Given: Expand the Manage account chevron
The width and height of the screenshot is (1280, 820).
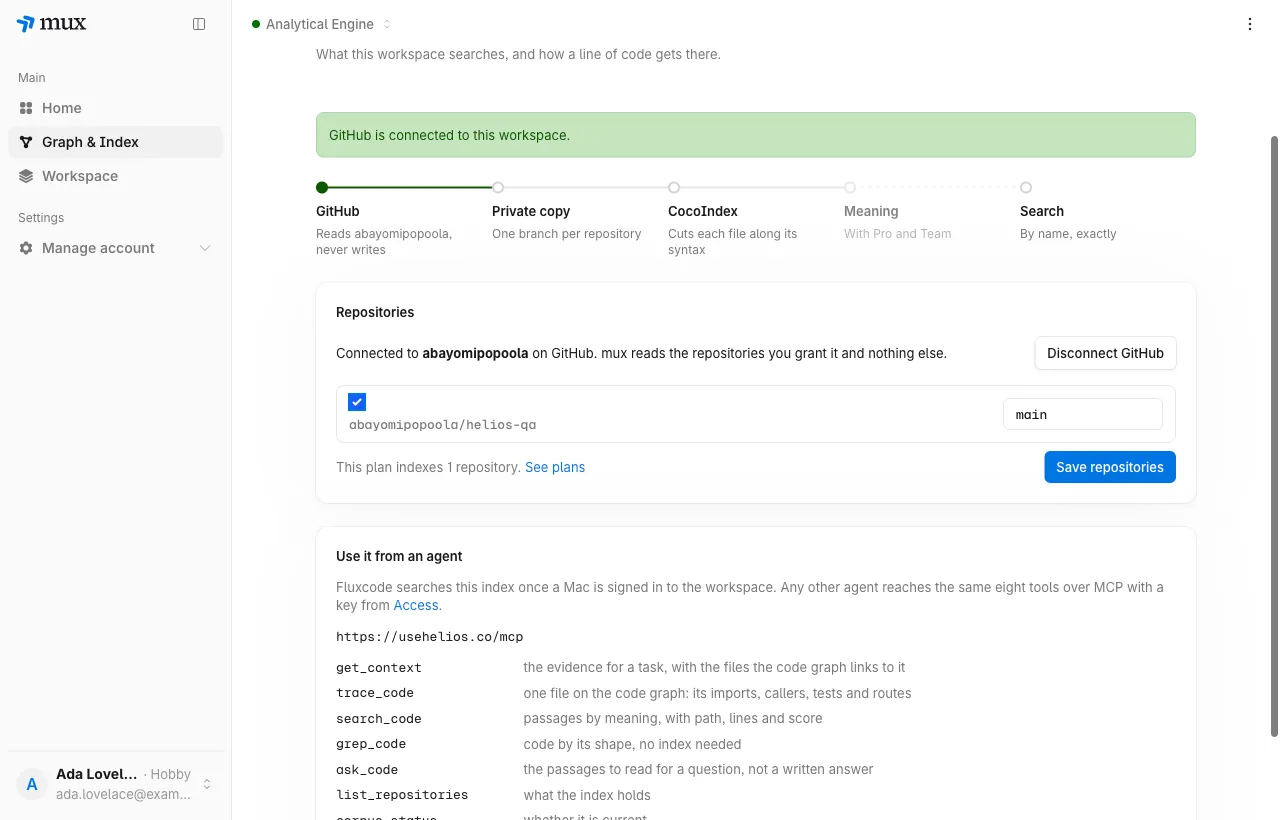Looking at the screenshot, I should (x=205, y=248).
